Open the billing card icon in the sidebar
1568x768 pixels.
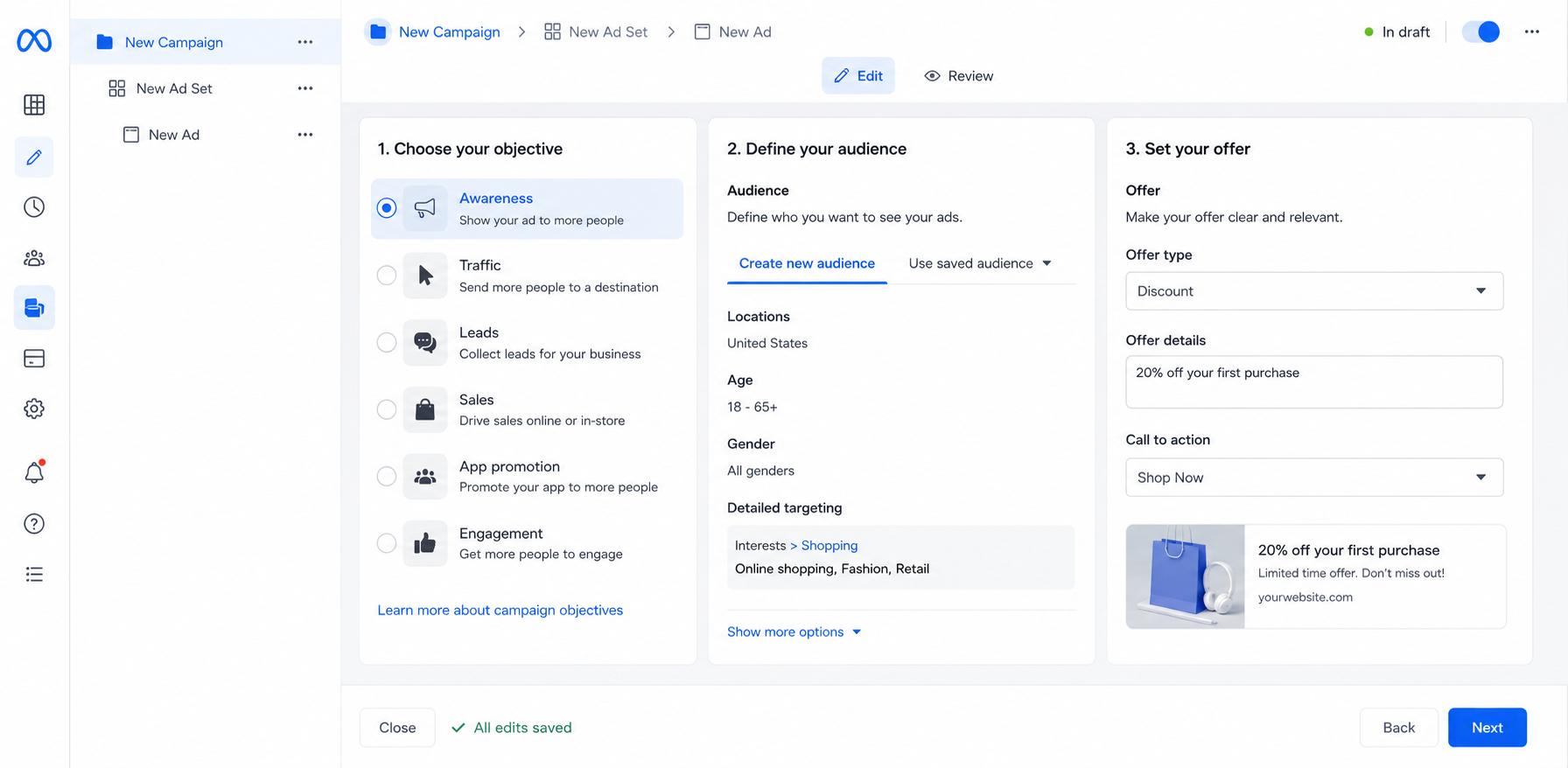(x=34, y=359)
